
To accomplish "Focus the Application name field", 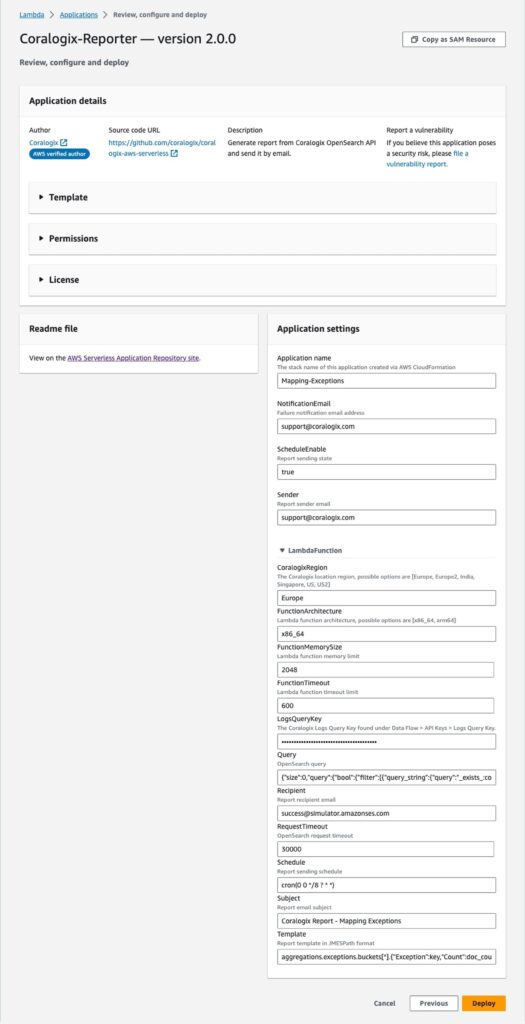I will (x=386, y=381).
